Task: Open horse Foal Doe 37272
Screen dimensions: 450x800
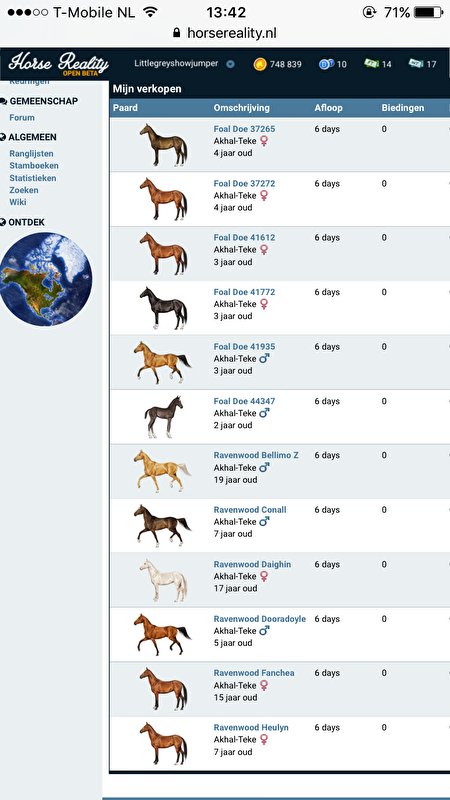Action: 244,184
